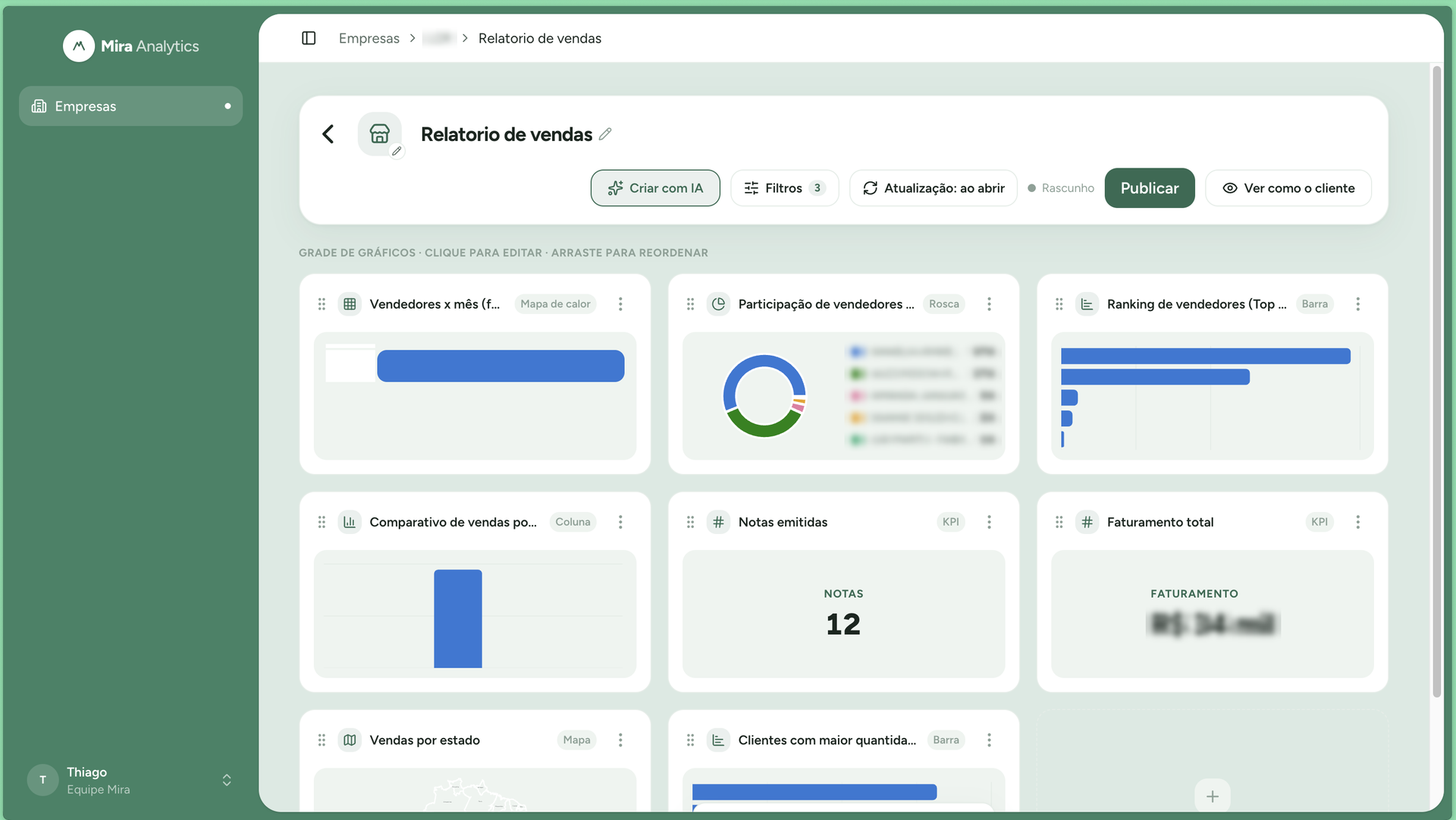This screenshot has width=1456, height=820.
Task: Open options menu of Ranking de vendedores card
Action: tap(1357, 304)
